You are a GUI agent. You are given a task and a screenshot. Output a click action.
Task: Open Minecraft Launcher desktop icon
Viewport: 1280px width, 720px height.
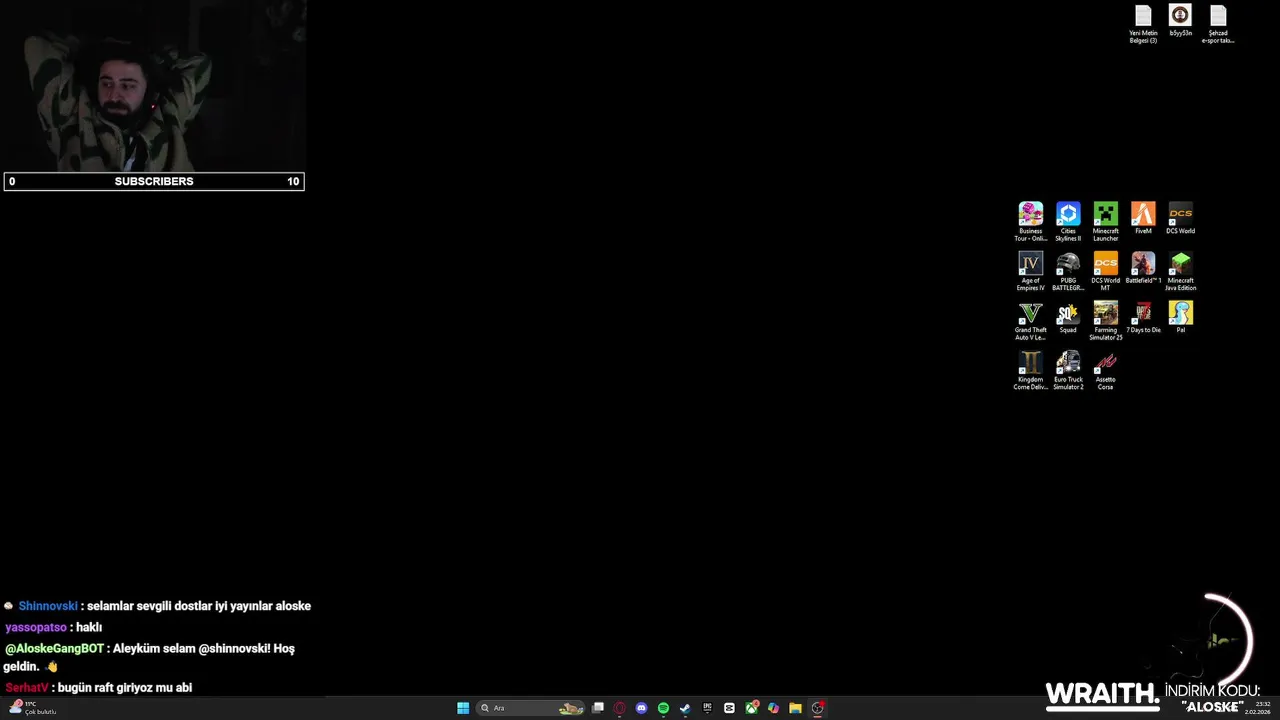1105,221
